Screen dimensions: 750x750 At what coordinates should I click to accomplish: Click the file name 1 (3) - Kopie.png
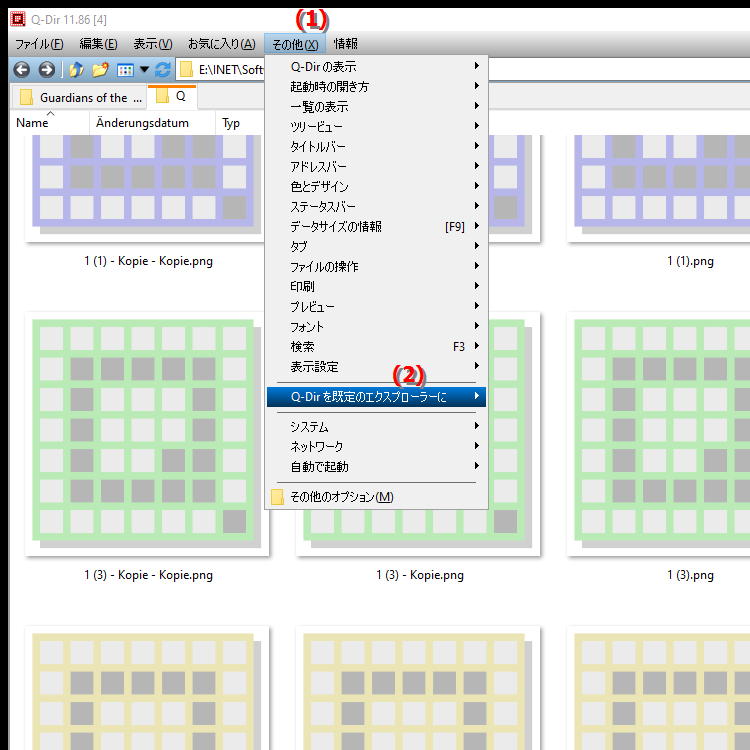(x=420, y=575)
